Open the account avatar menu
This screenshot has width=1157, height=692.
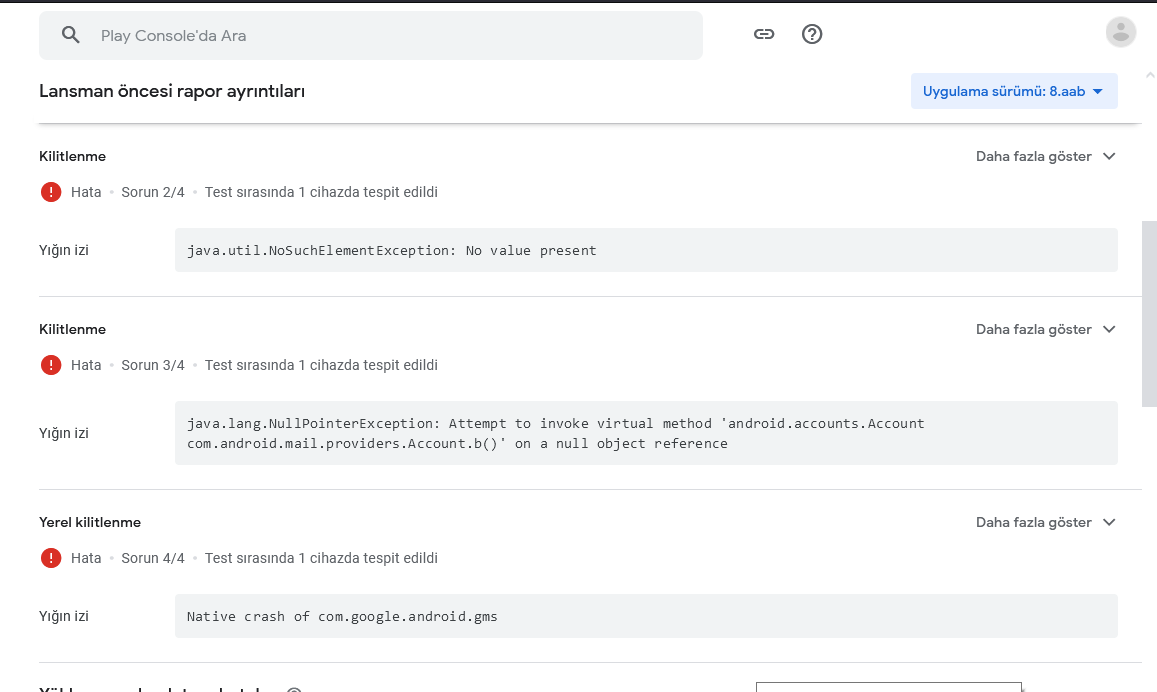click(1120, 32)
